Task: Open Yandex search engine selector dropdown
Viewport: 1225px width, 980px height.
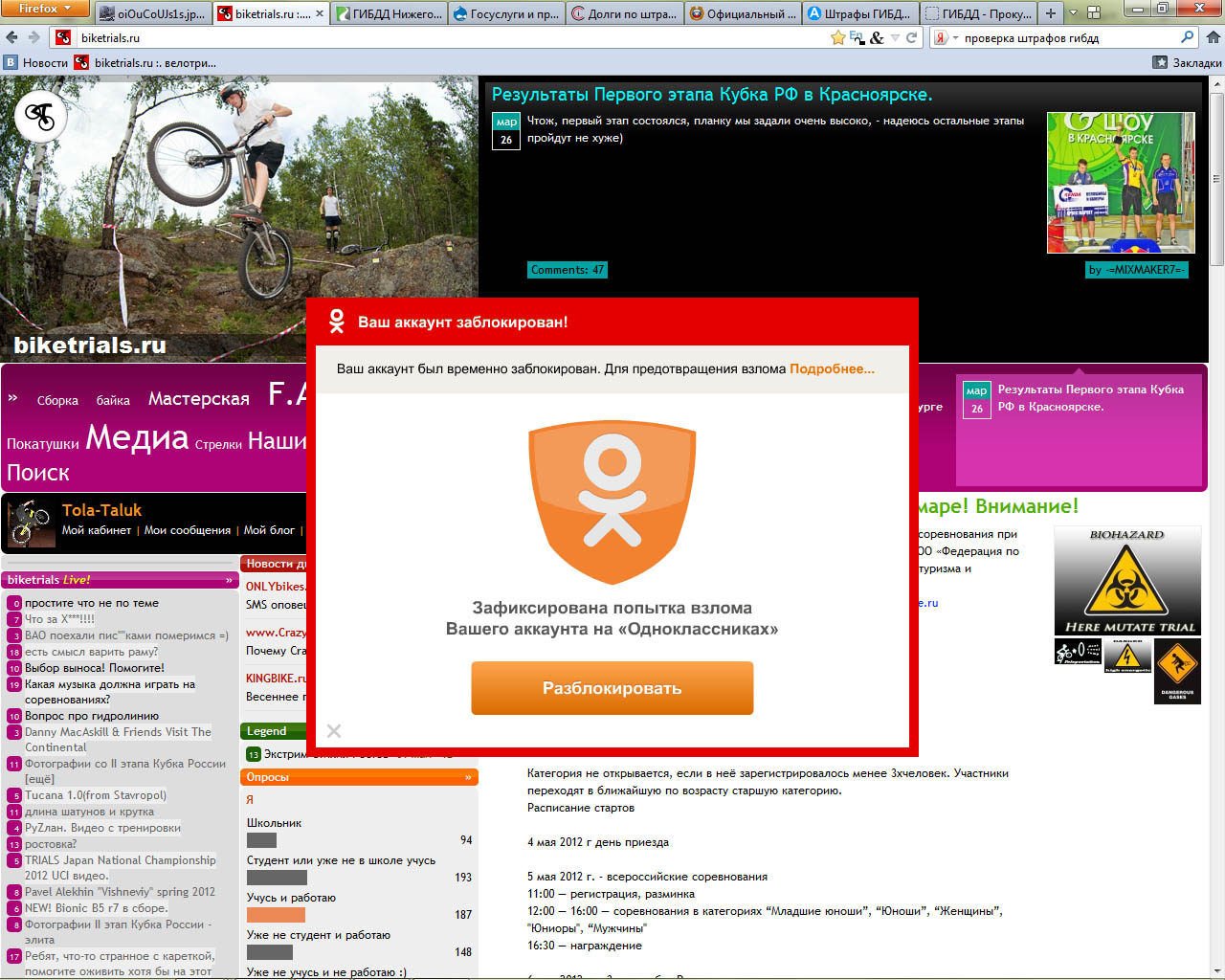Action: click(946, 37)
